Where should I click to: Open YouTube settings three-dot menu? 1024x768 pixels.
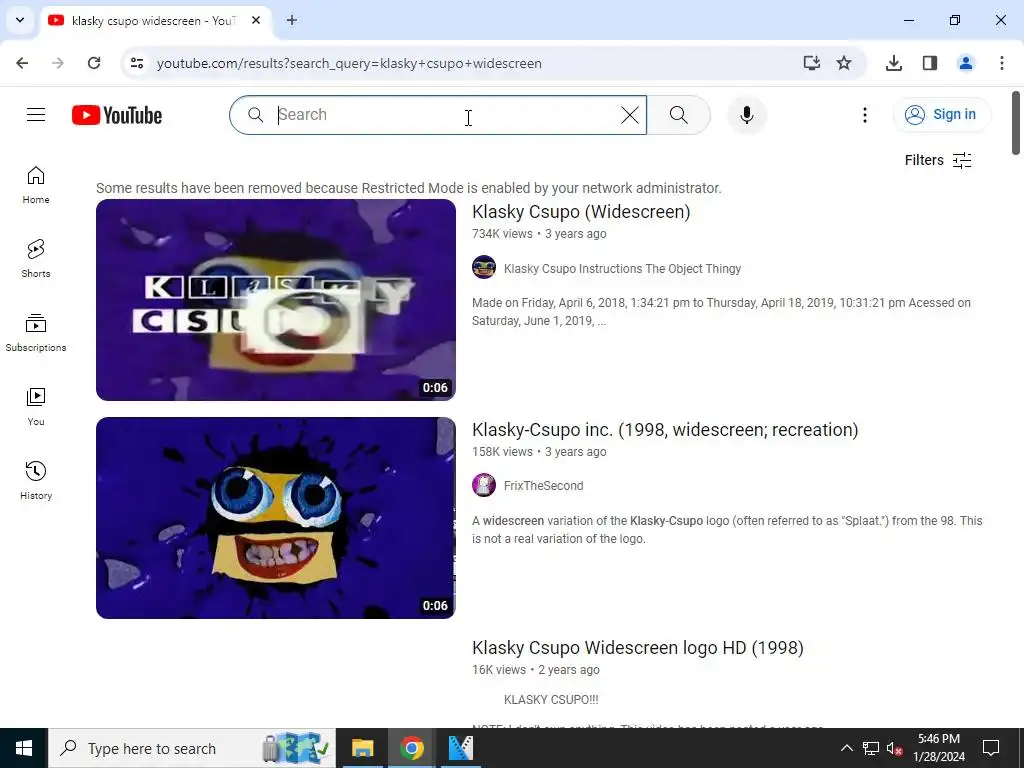point(865,115)
